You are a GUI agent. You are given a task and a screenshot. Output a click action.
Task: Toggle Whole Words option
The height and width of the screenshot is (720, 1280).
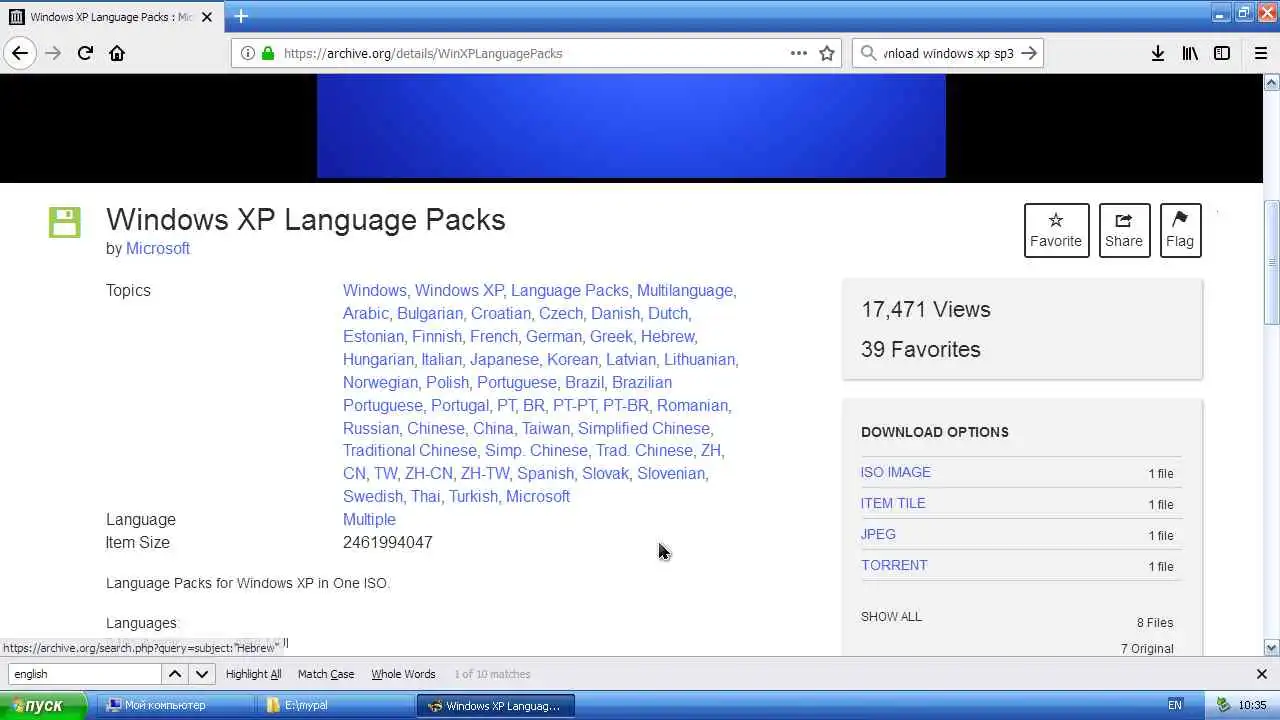coord(403,674)
